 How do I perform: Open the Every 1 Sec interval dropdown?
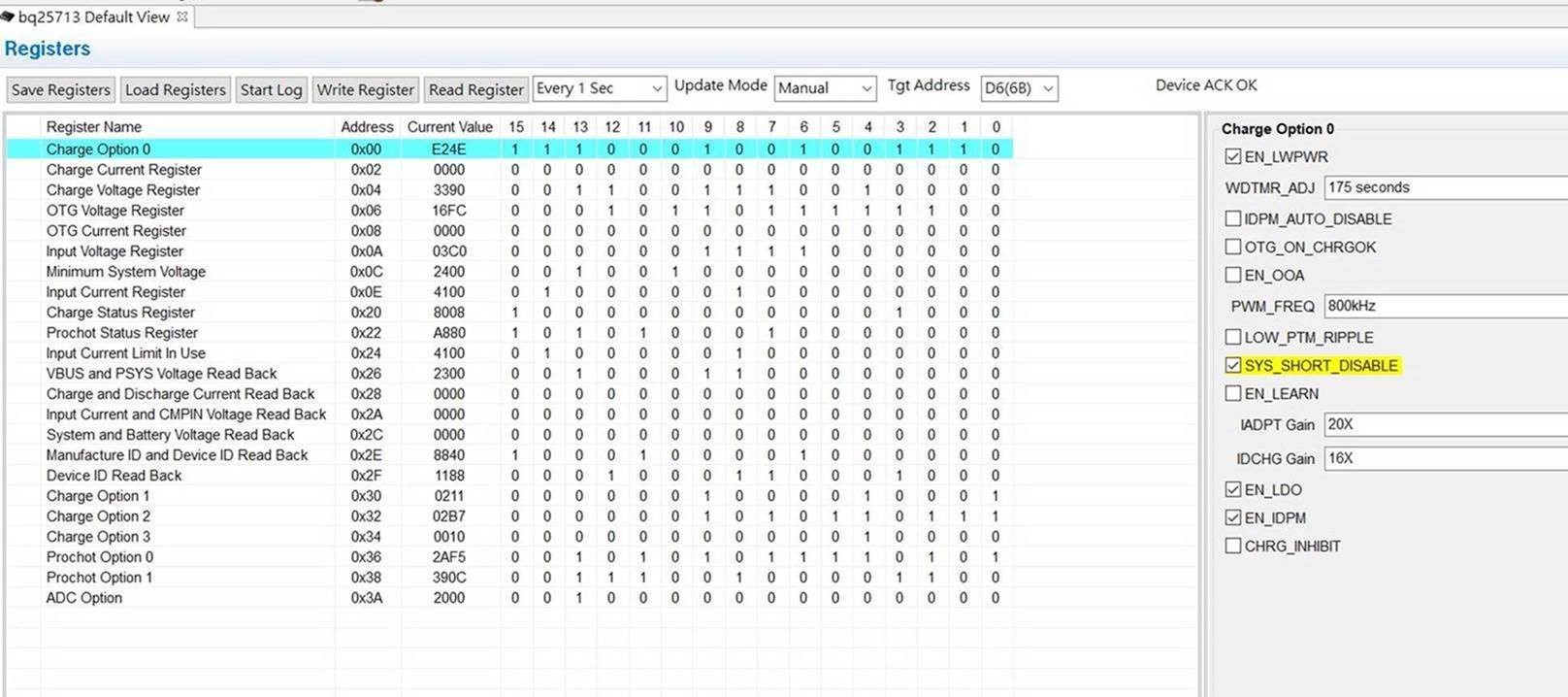click(600, 88)
